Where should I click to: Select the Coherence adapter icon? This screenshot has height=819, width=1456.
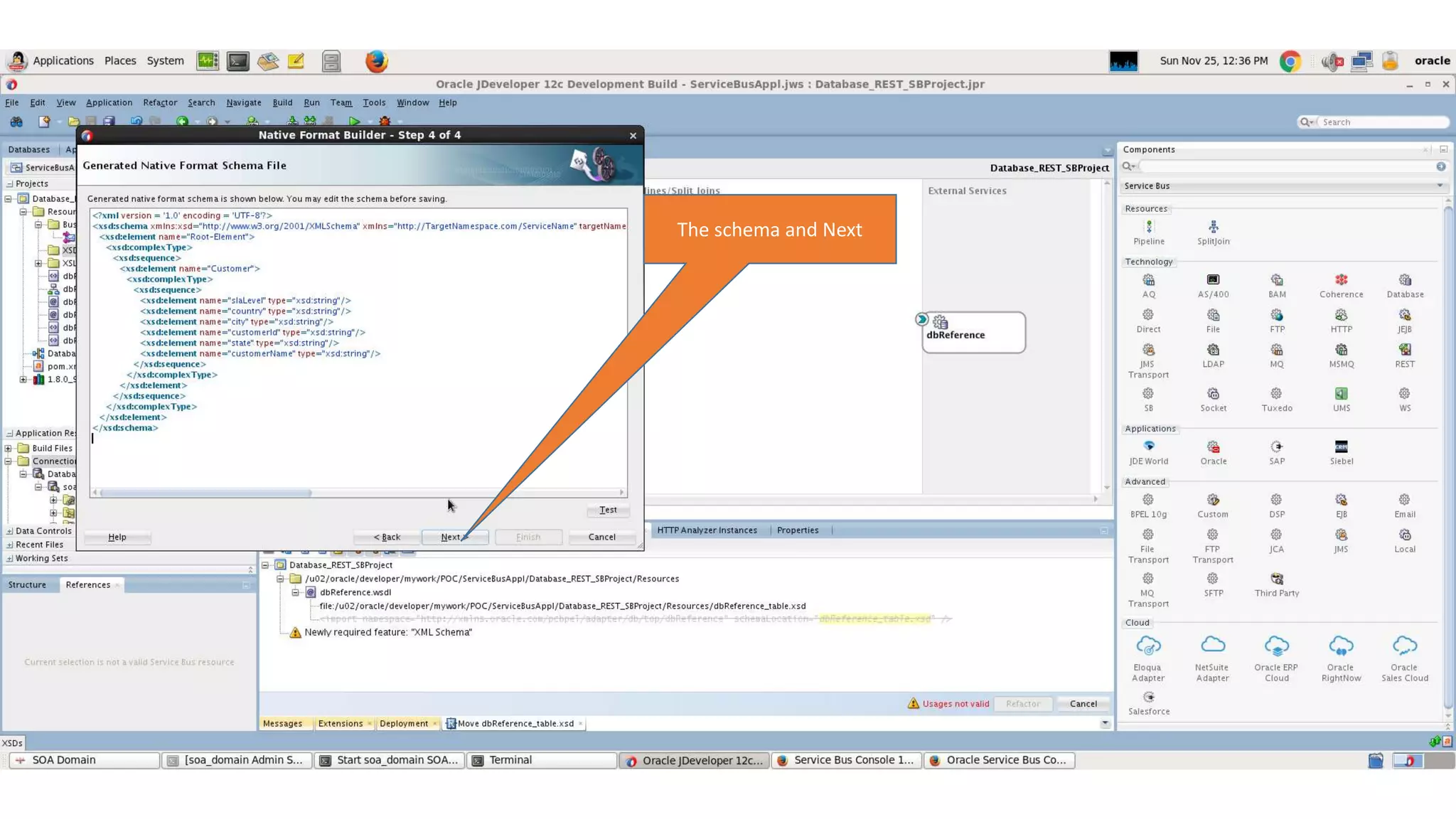[1341, 281]
